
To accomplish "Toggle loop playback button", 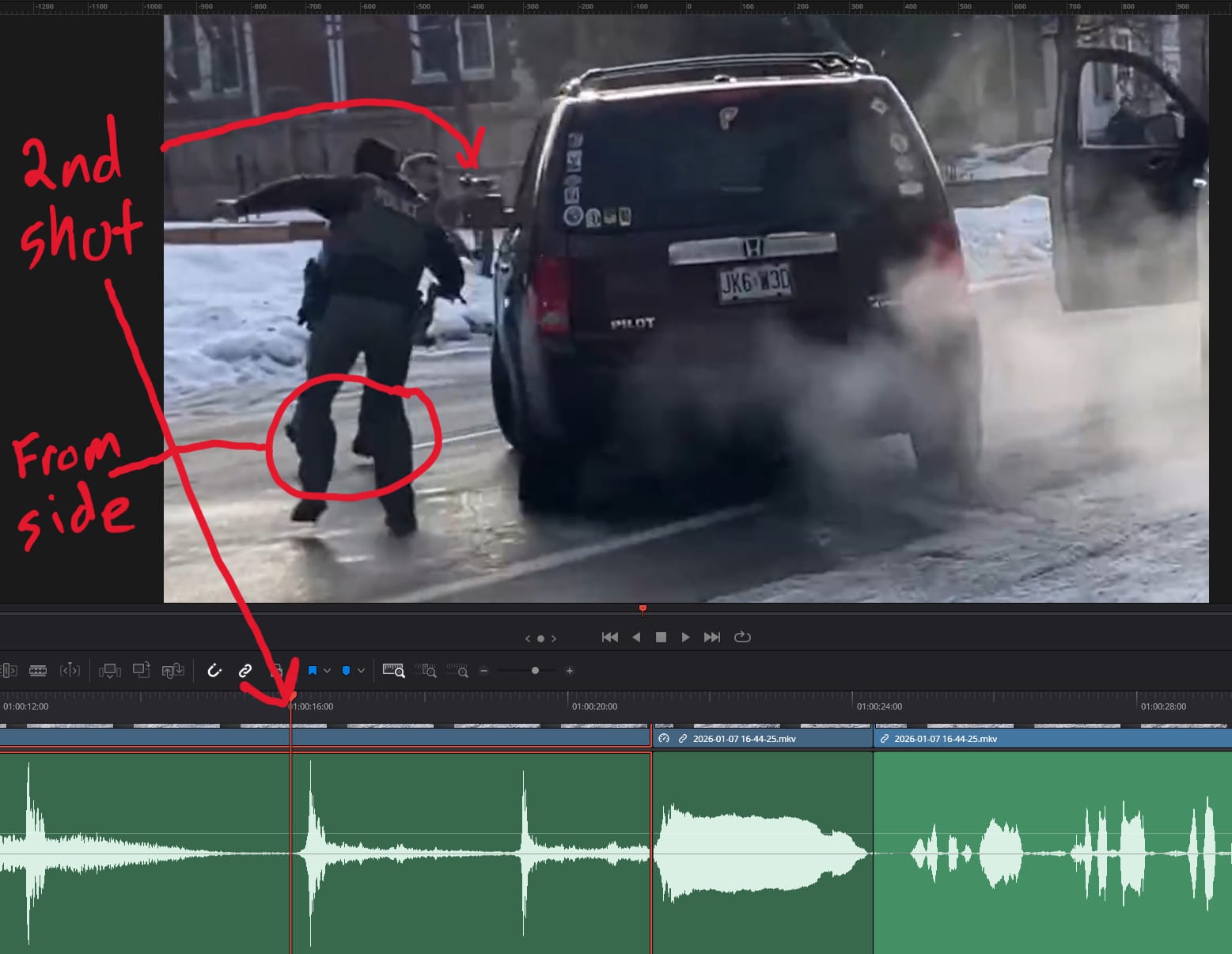I will pos(742,637).
